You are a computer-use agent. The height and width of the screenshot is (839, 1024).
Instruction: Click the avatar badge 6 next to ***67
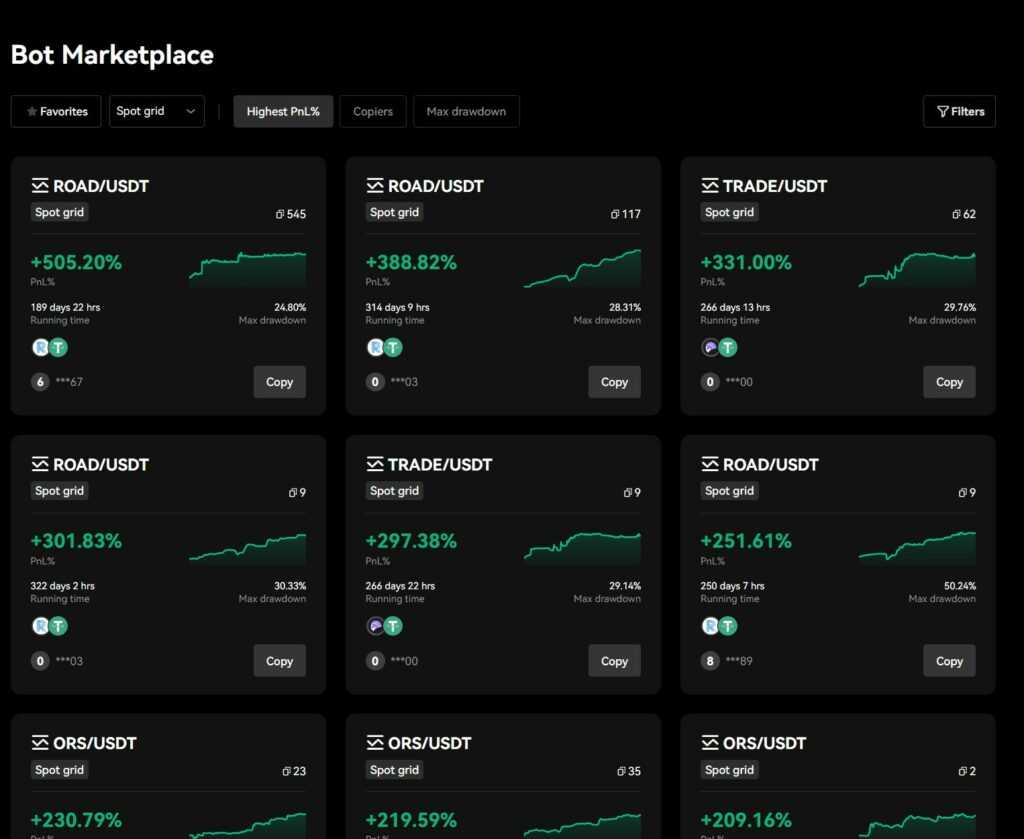[38, 382]
